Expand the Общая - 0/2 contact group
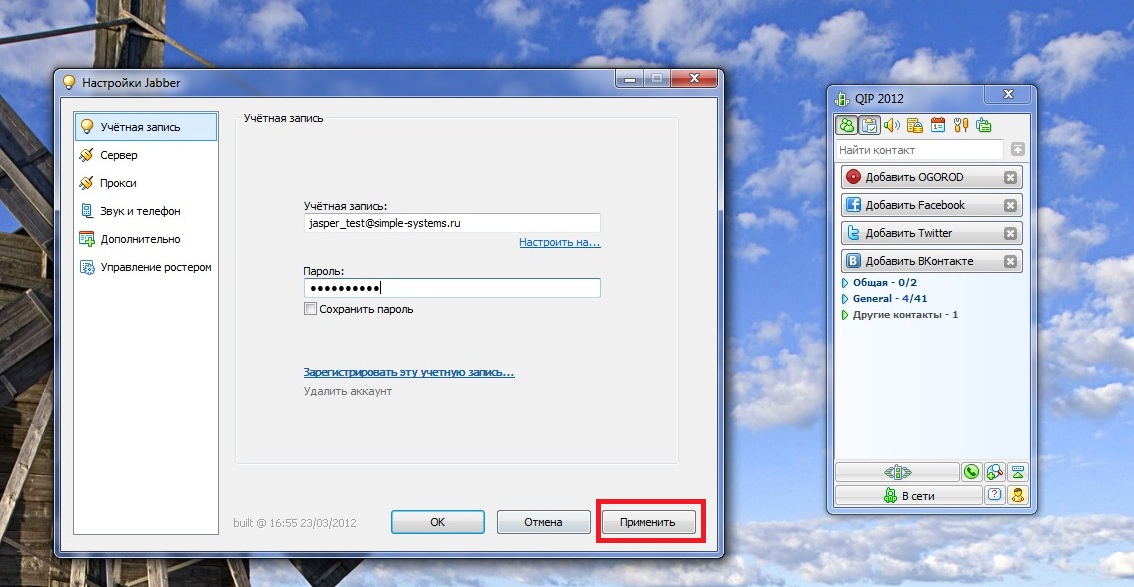This screenshot has height=587, width=1134. click(x=845, y=283)
